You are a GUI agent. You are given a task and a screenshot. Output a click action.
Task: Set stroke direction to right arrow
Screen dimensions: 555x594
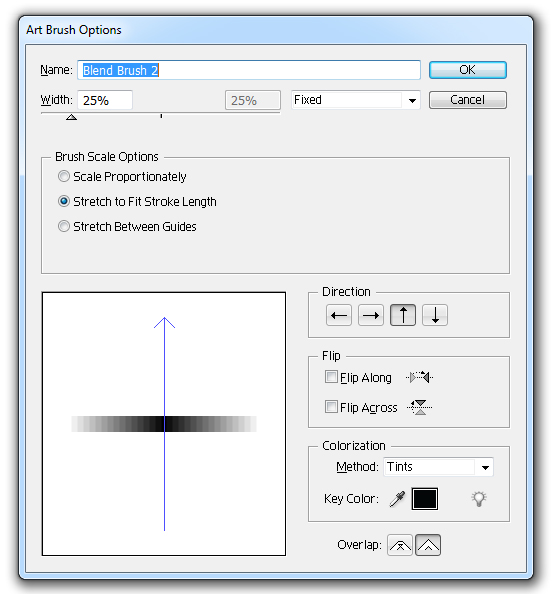[371, 315]
